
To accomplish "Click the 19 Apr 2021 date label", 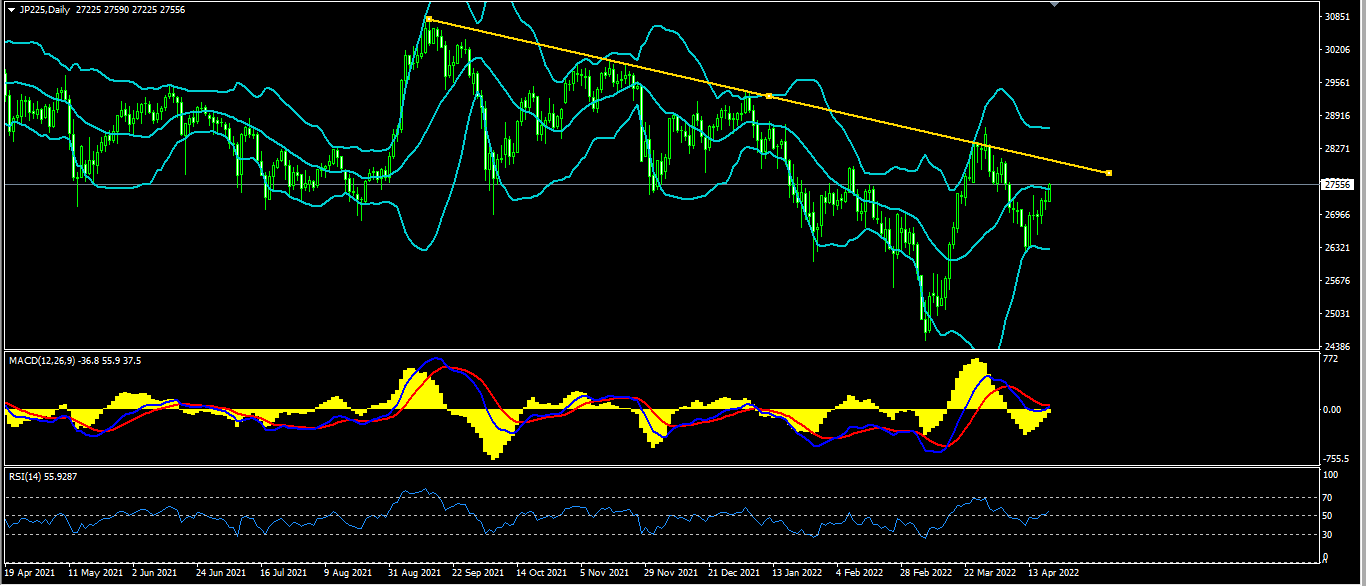I will click(x=29, y=574).
